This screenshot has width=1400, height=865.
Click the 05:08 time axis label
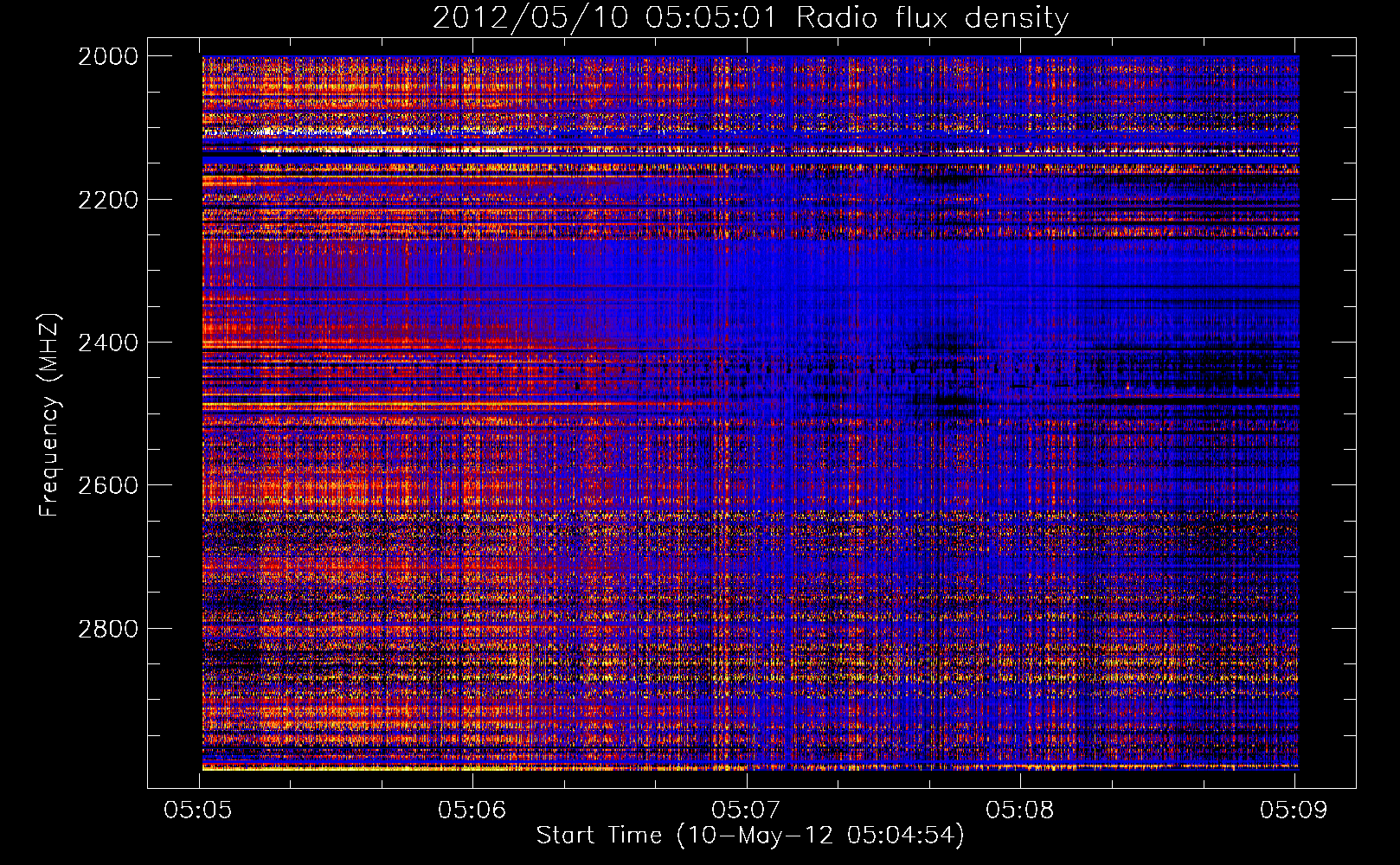click(x=1019, y=811)
